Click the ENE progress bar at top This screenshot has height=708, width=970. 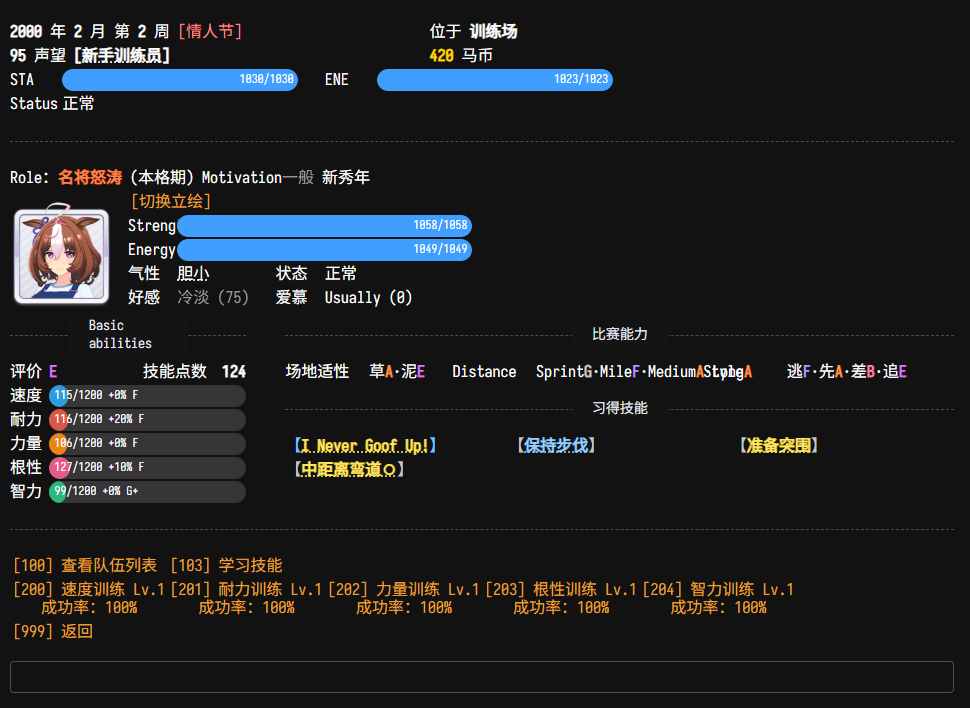click(x=495, y=80)
